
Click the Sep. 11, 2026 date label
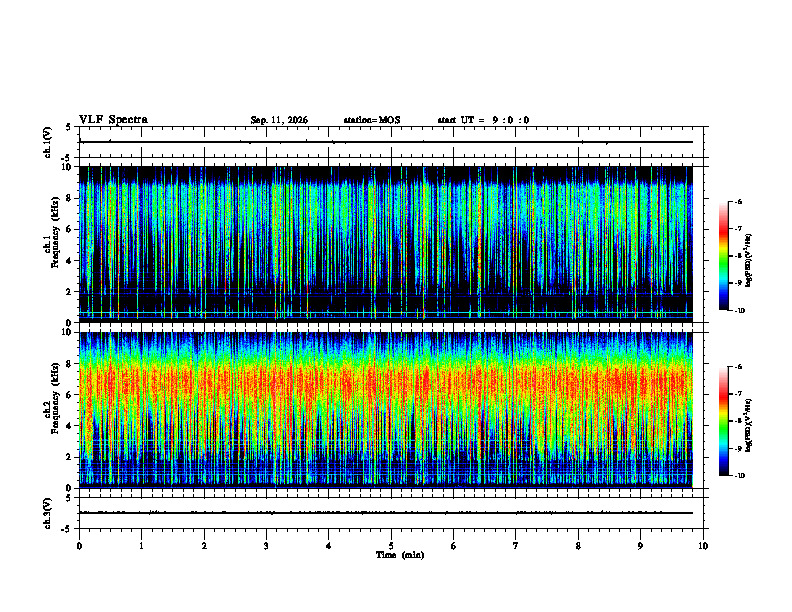tap(279, 120)
